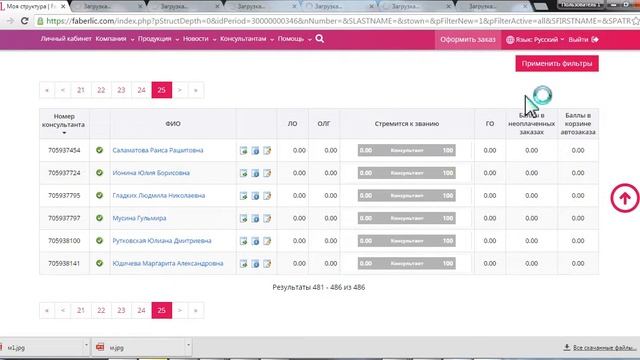Open Юдичева Маргарита Александровна profile link
Screen dimensions: 640x360
pyautogui.click(x=168, y=263)
